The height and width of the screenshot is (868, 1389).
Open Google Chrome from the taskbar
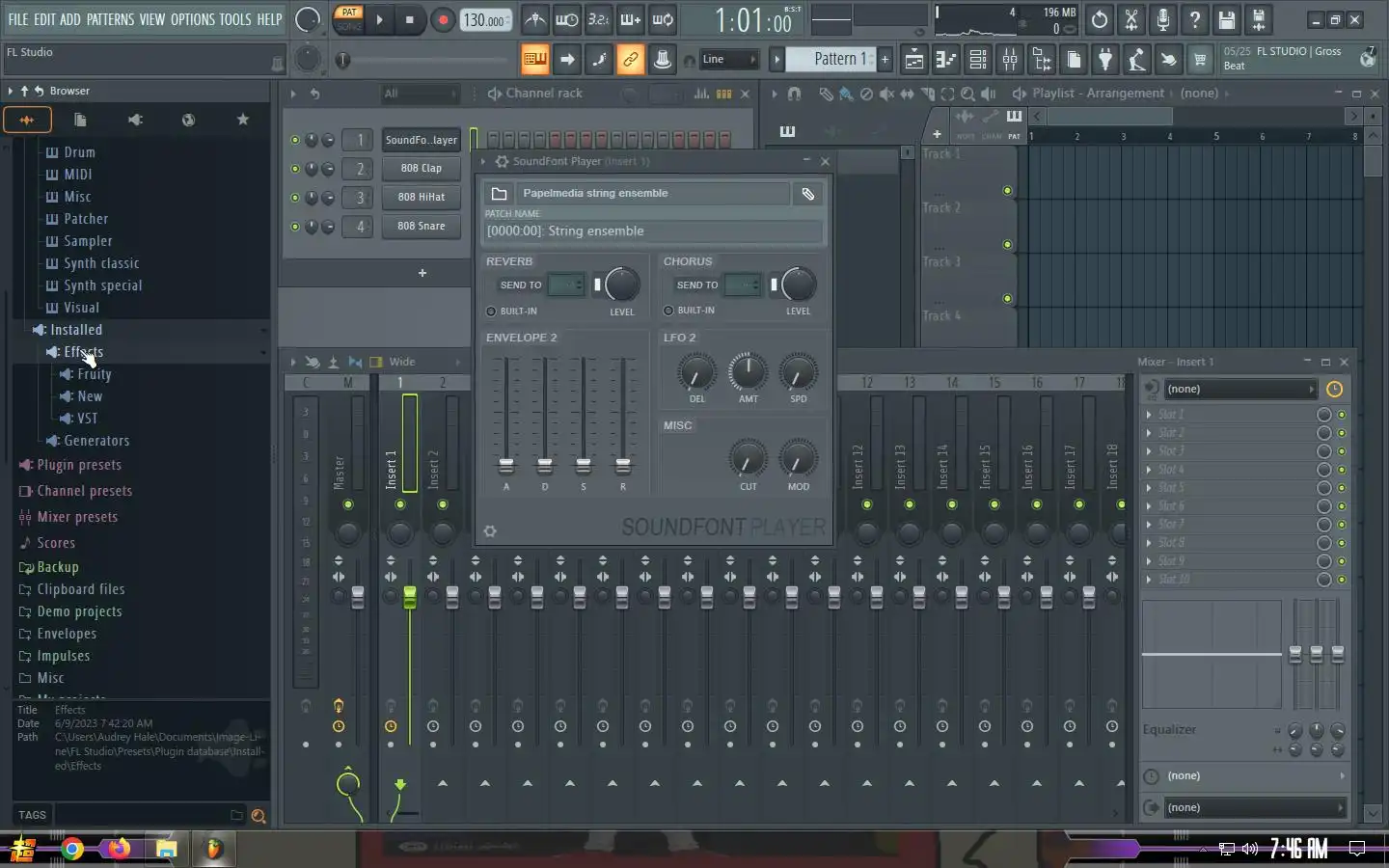pos(72,849)
